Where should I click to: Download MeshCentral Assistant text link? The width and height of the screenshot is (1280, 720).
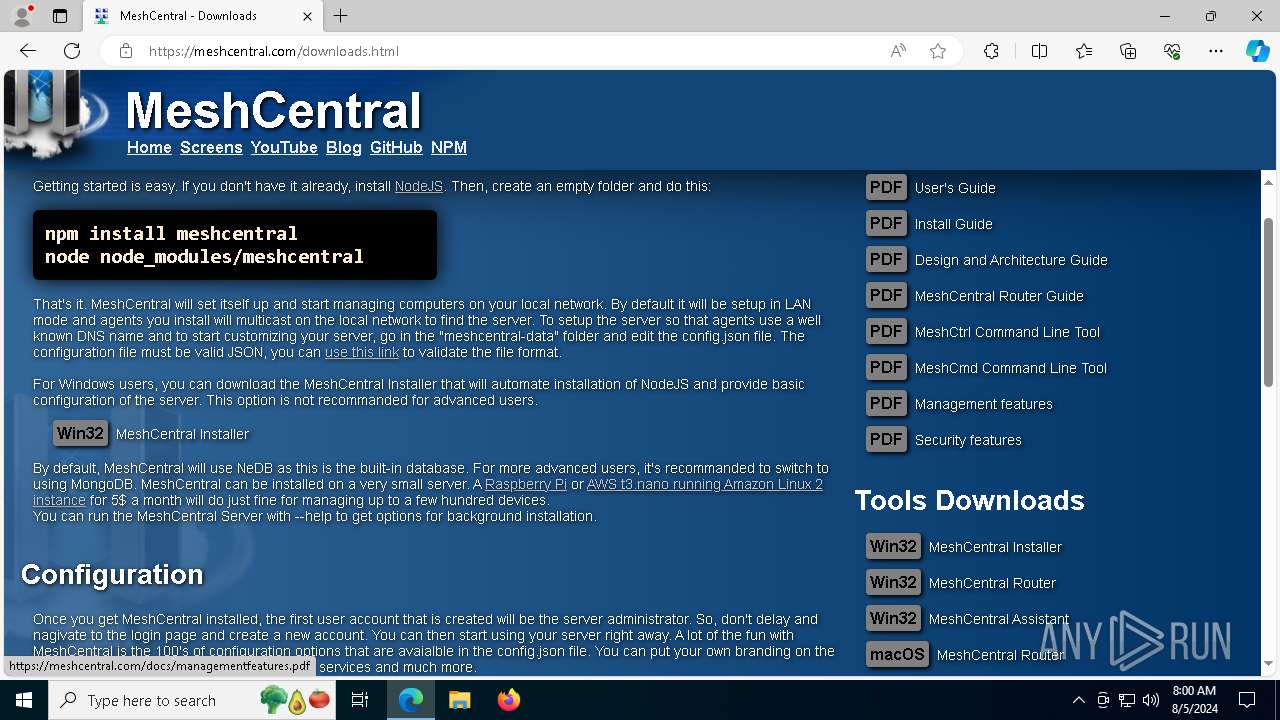999,619
